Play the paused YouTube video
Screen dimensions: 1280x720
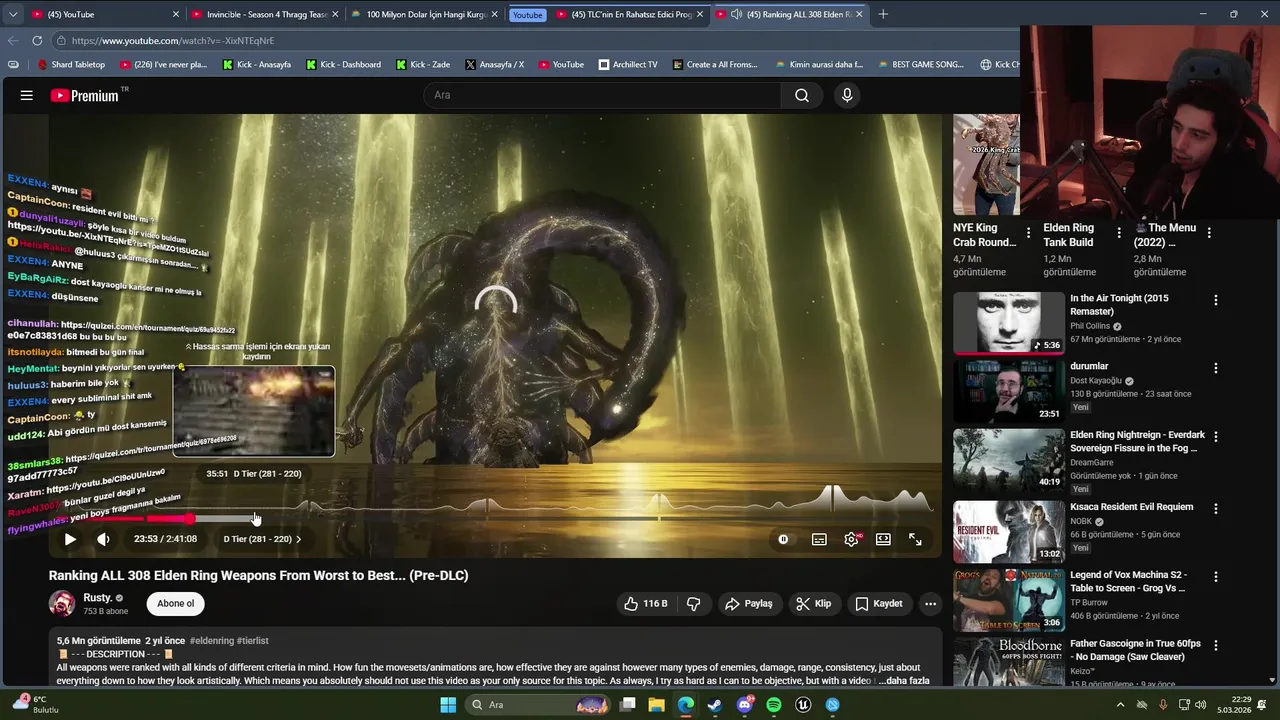(70, 539)
